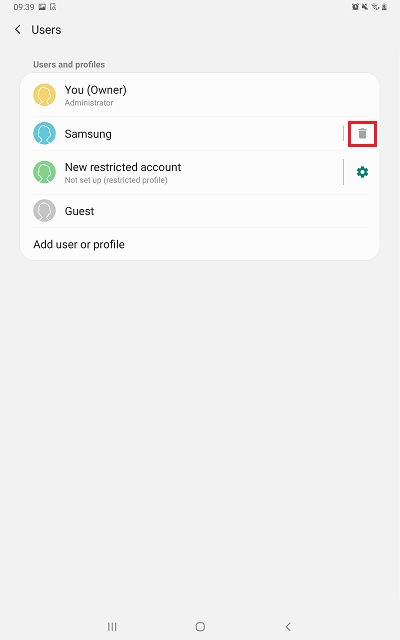Tap the green restricted account avatar
This screenshot has width=400, height=640.
tap(44, 172)
